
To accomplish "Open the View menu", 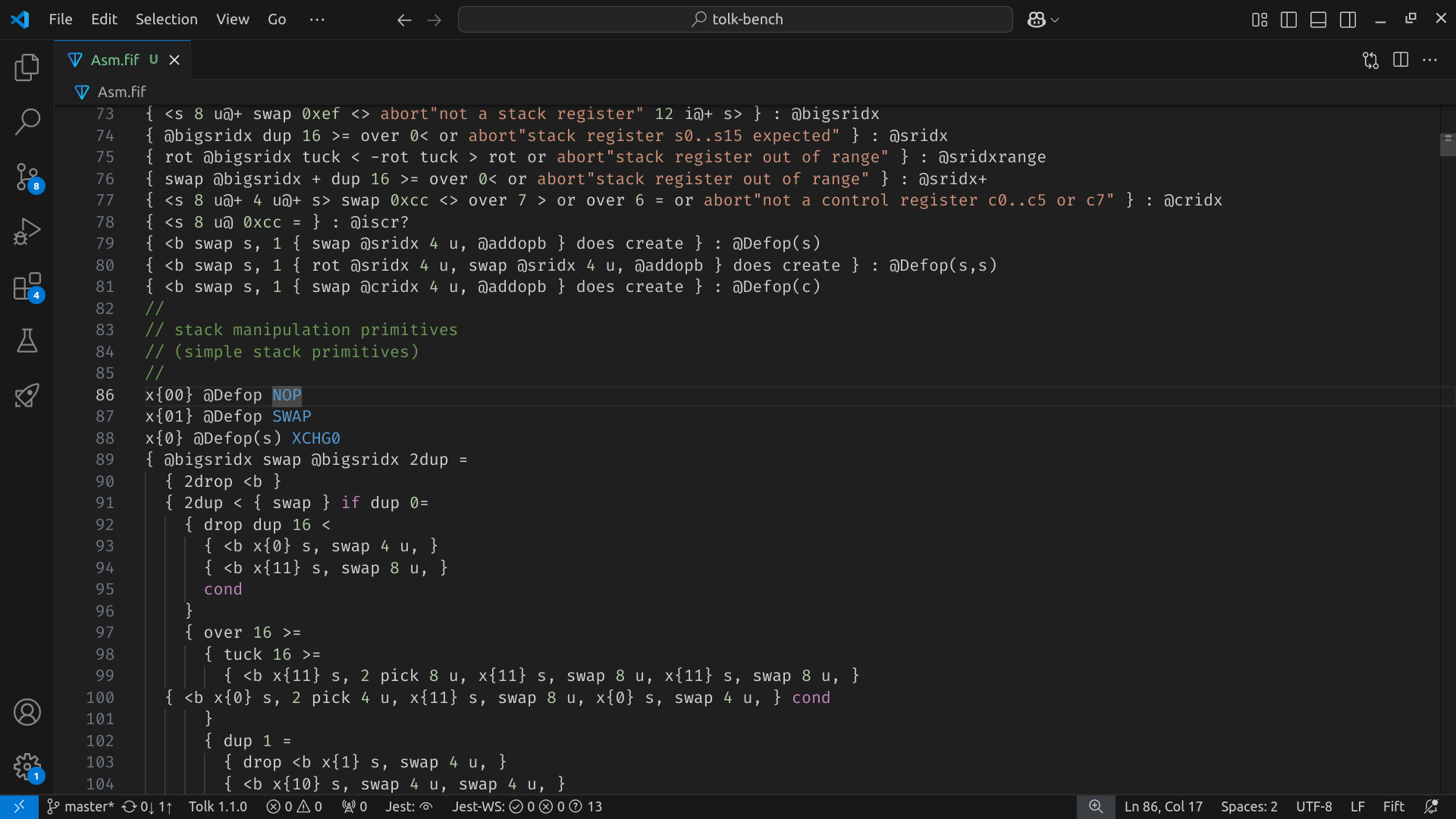I will tap(232, 20).
